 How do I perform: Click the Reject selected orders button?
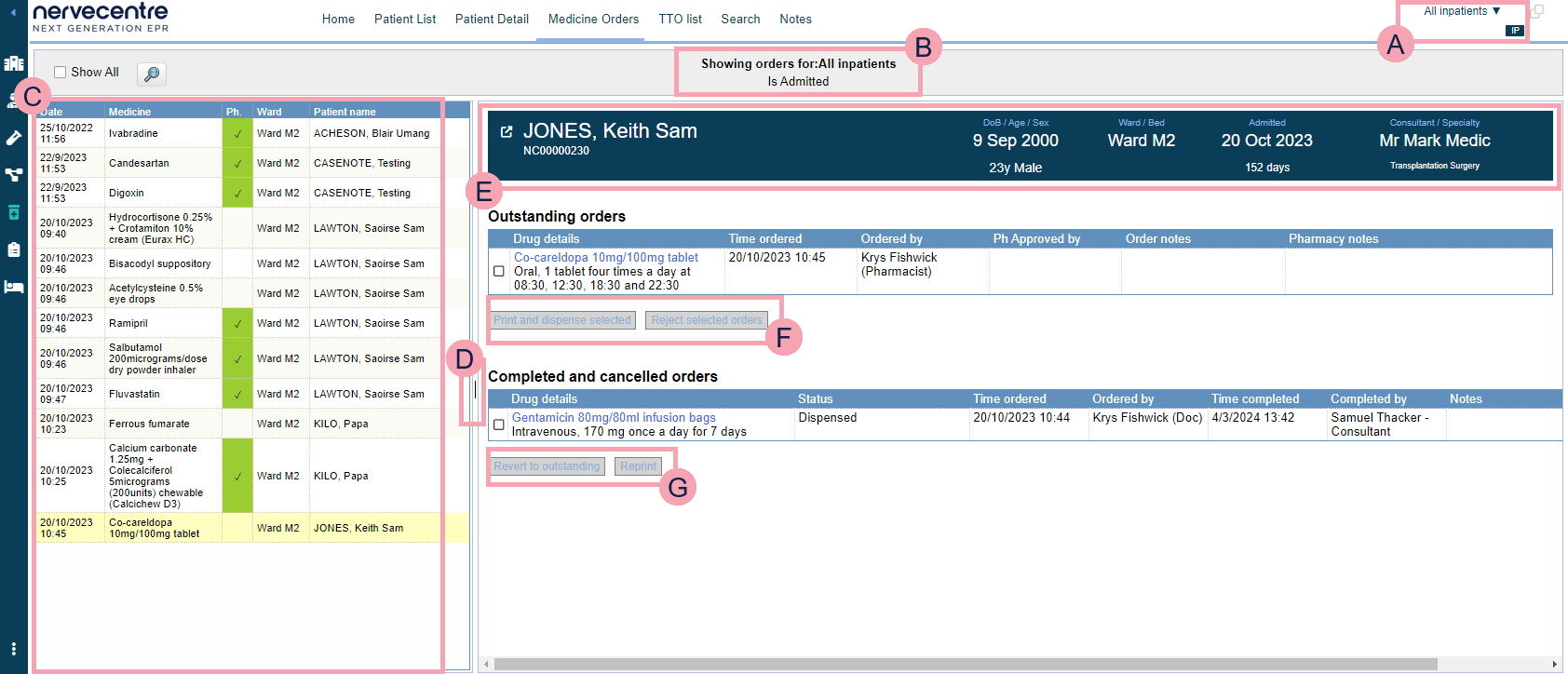point(706,320)
